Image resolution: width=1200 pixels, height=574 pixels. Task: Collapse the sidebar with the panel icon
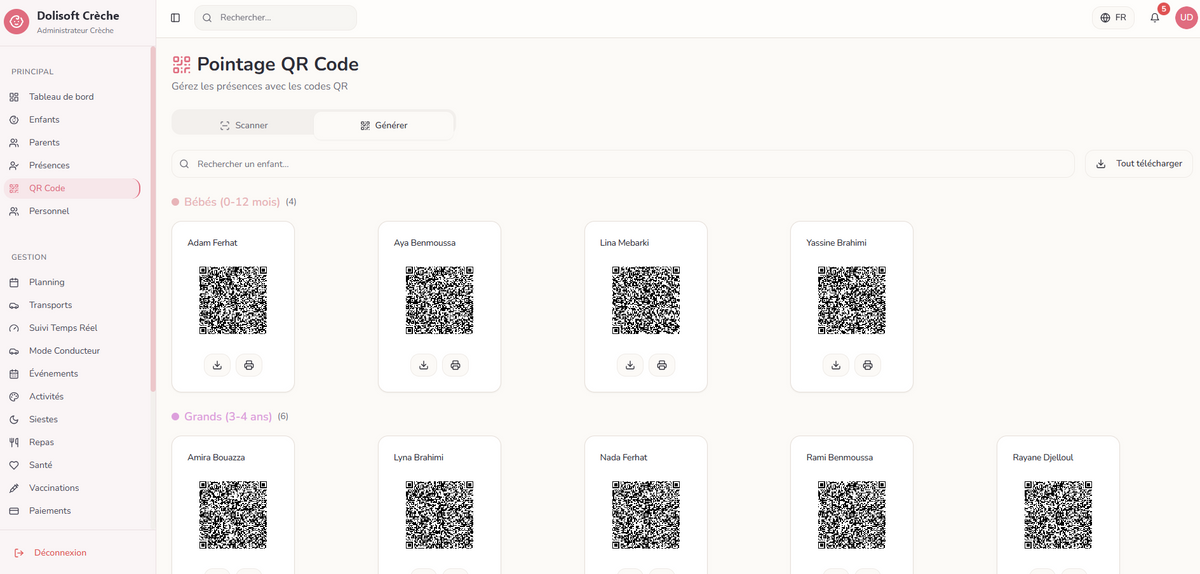176,18
